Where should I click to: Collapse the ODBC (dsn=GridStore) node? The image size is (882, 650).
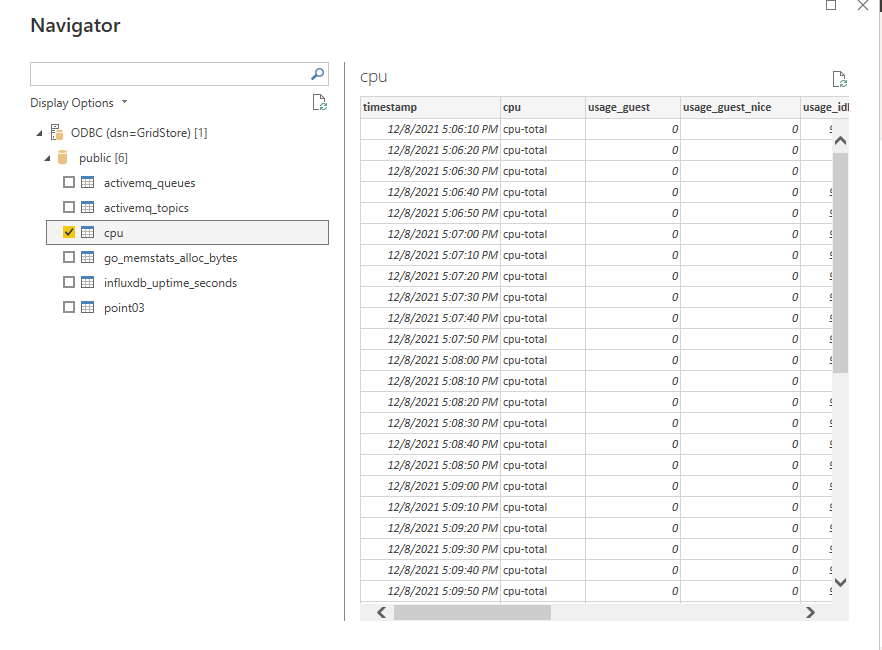point(39,133)
